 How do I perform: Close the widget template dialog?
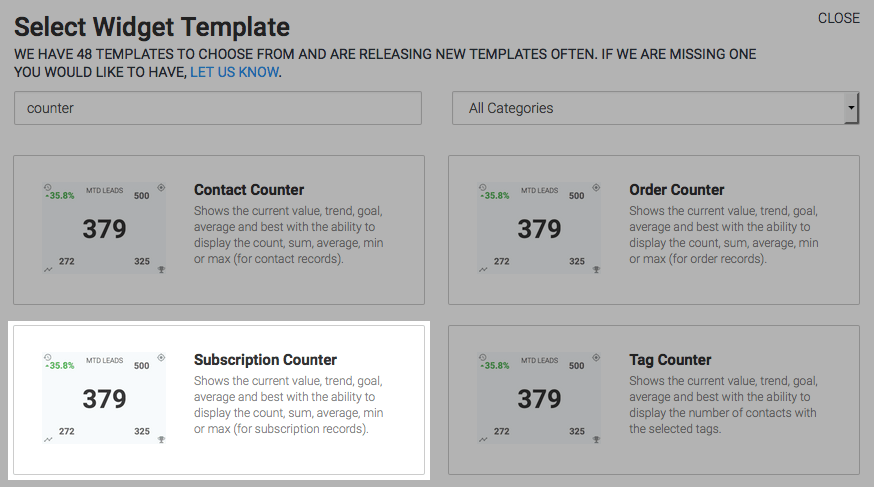pos(838,18)
